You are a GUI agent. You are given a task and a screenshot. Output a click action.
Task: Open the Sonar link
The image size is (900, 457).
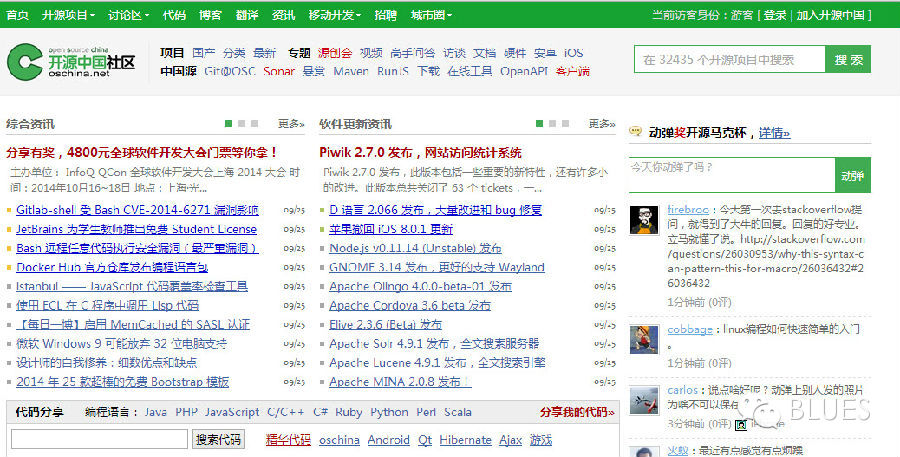click(x=279, y=71)
